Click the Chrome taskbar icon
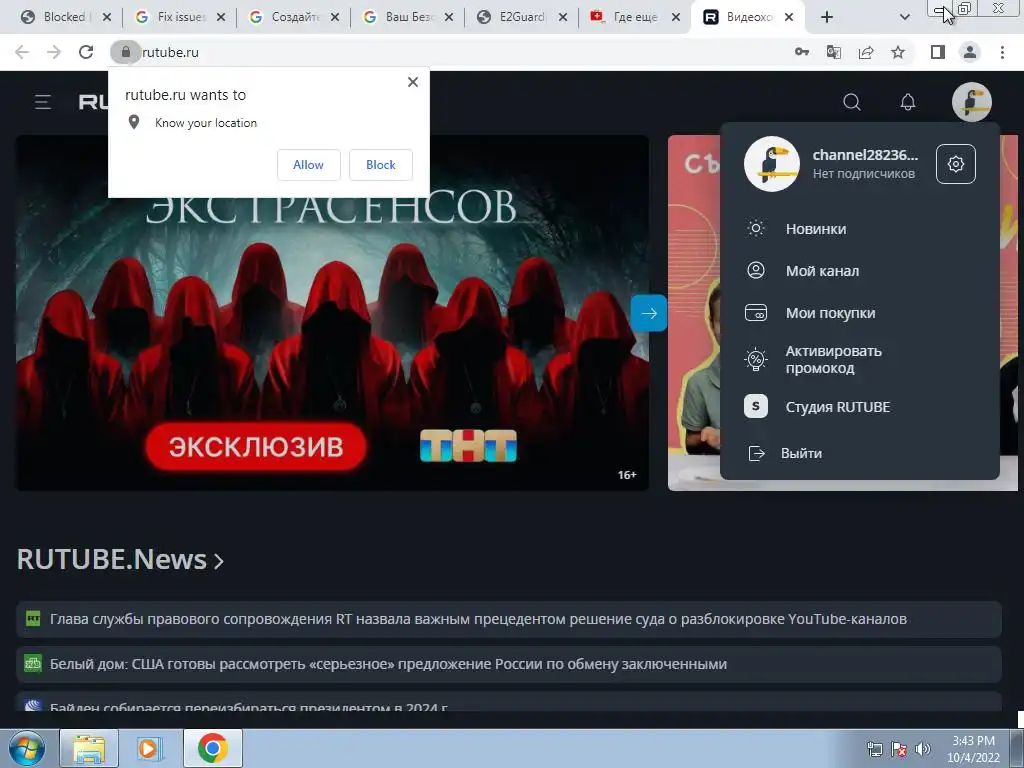Image resolution: width=1024 pixels, height=768 pixels. pyautogui.click(x=212, y=749)
